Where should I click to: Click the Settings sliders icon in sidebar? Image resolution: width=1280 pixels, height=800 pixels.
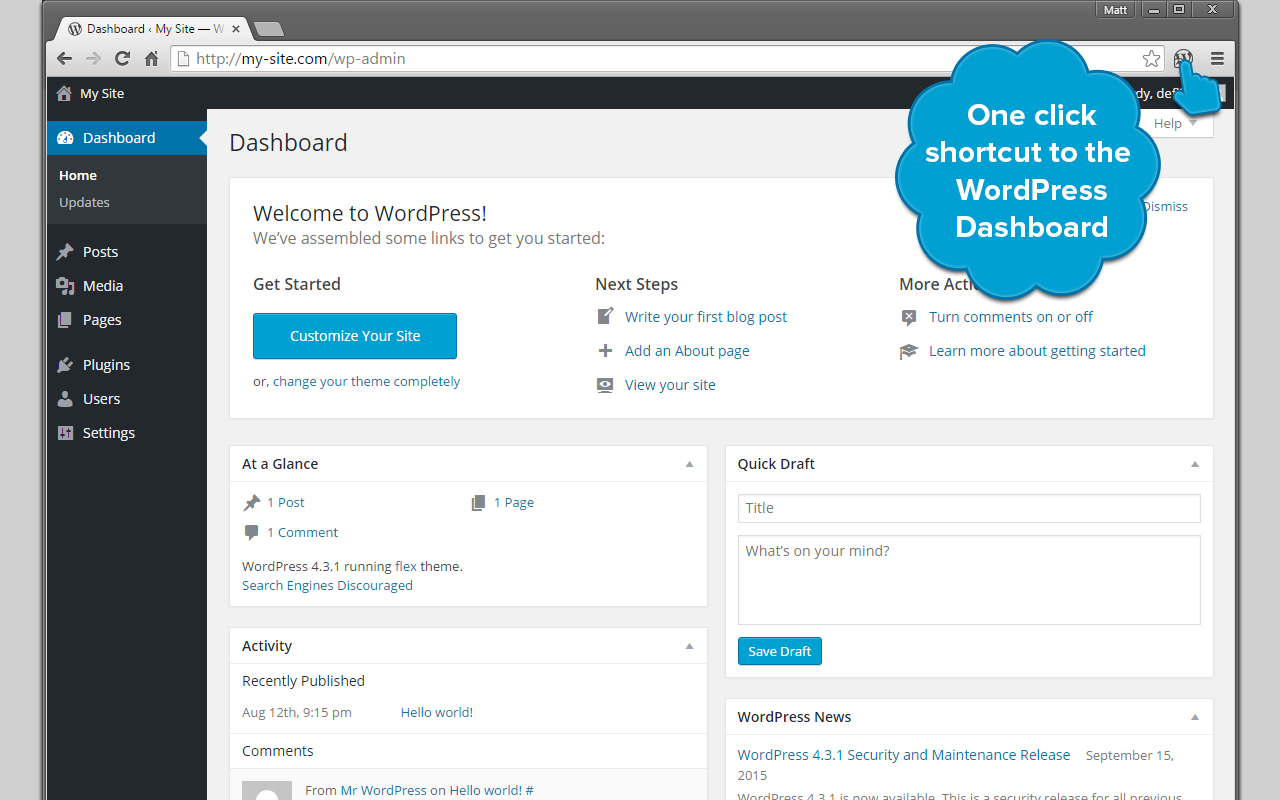tap(65, 433)
